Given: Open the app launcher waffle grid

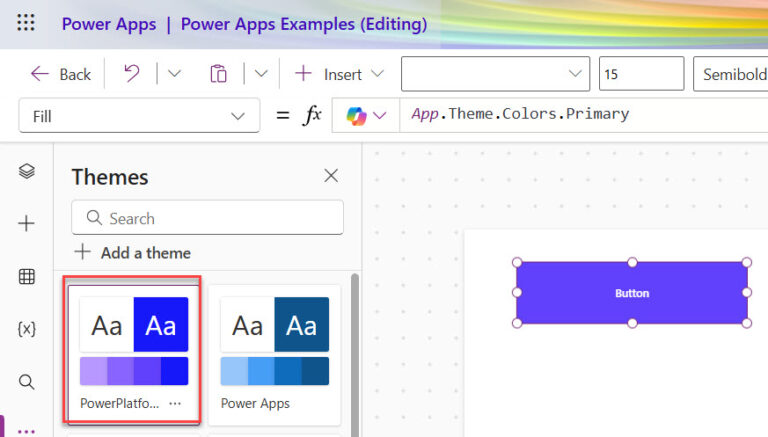Looking at the screenshot, I should (26, 23).
